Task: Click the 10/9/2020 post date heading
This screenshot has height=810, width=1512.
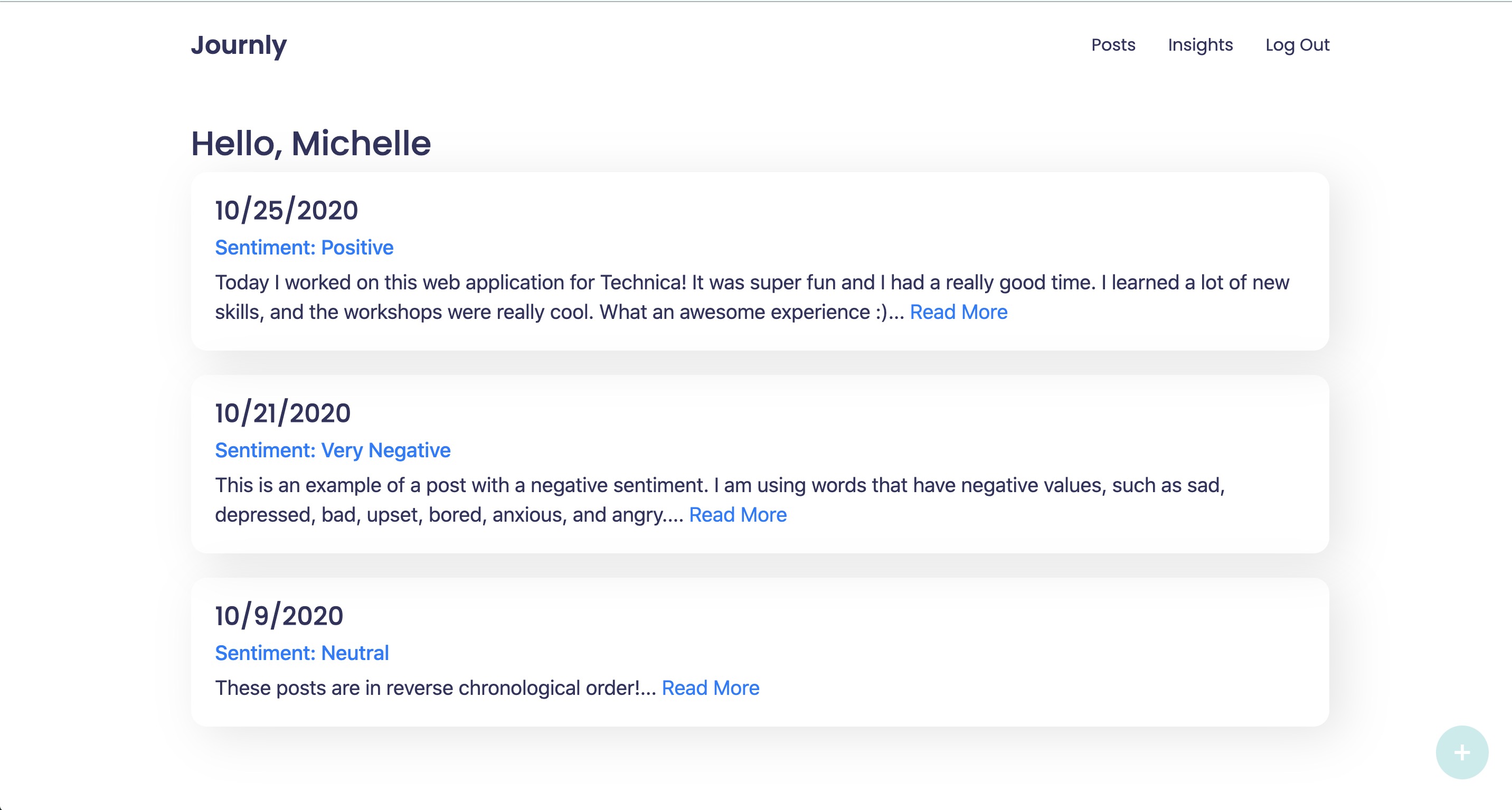Action: point(279,616)
